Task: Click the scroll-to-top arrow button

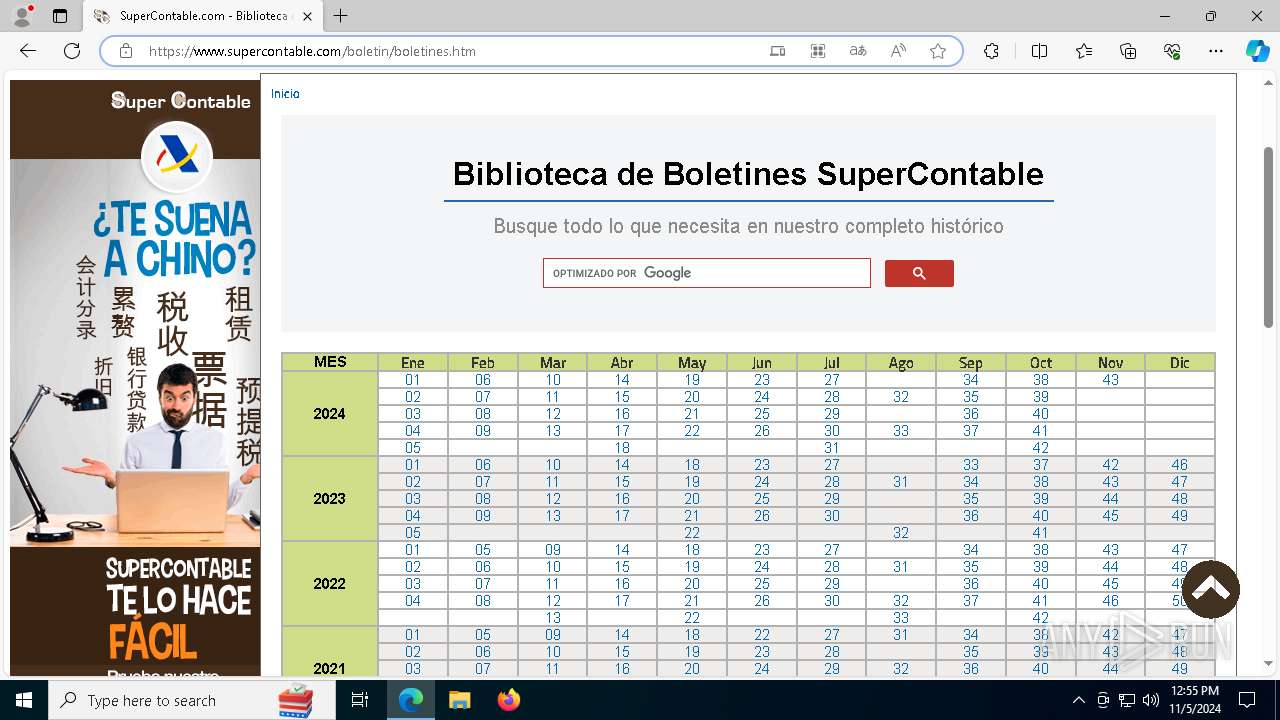Action: (1211, 589)
